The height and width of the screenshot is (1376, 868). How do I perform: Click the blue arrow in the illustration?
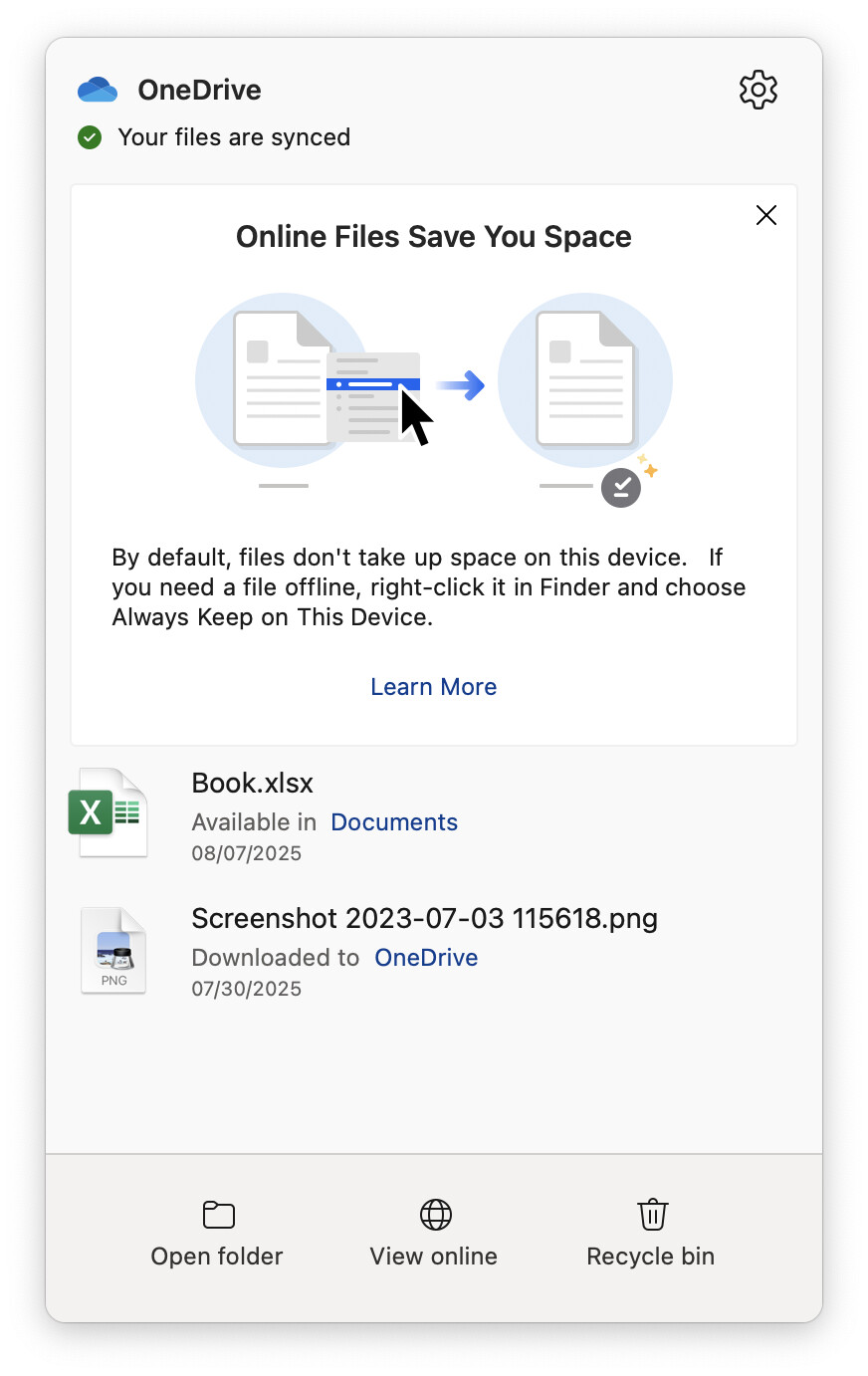pyautogui.click(x=461, y=384)
